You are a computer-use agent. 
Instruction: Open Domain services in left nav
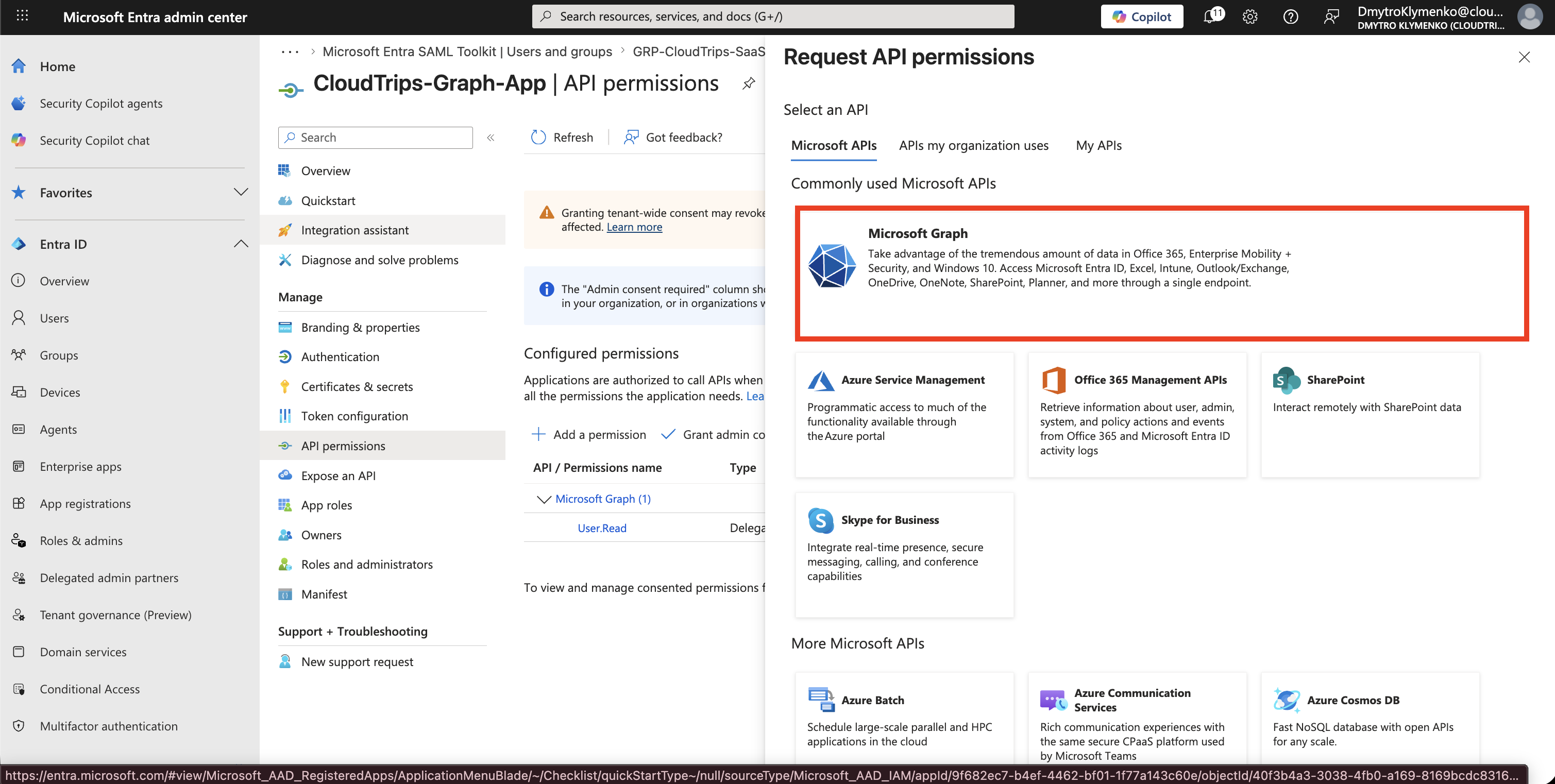pos(83,652)
